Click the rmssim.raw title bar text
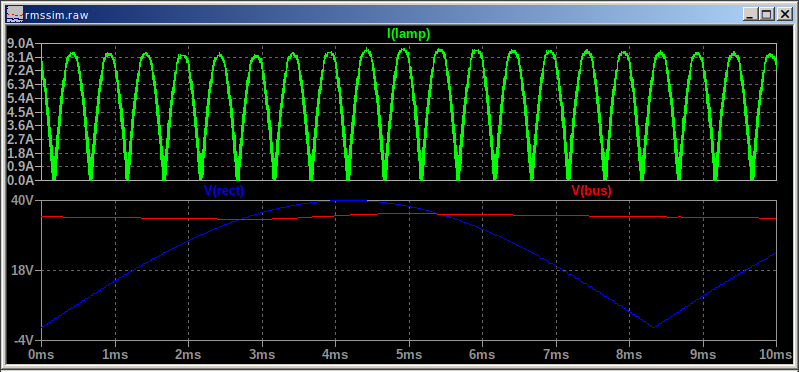This screenshot has height=372, width=799. (57, 15)
